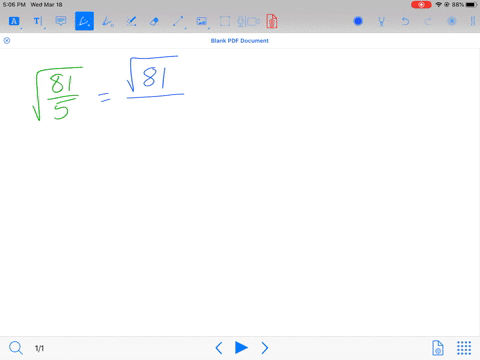Open the search magnifier
480x360 pixels.
pos(16,348)
